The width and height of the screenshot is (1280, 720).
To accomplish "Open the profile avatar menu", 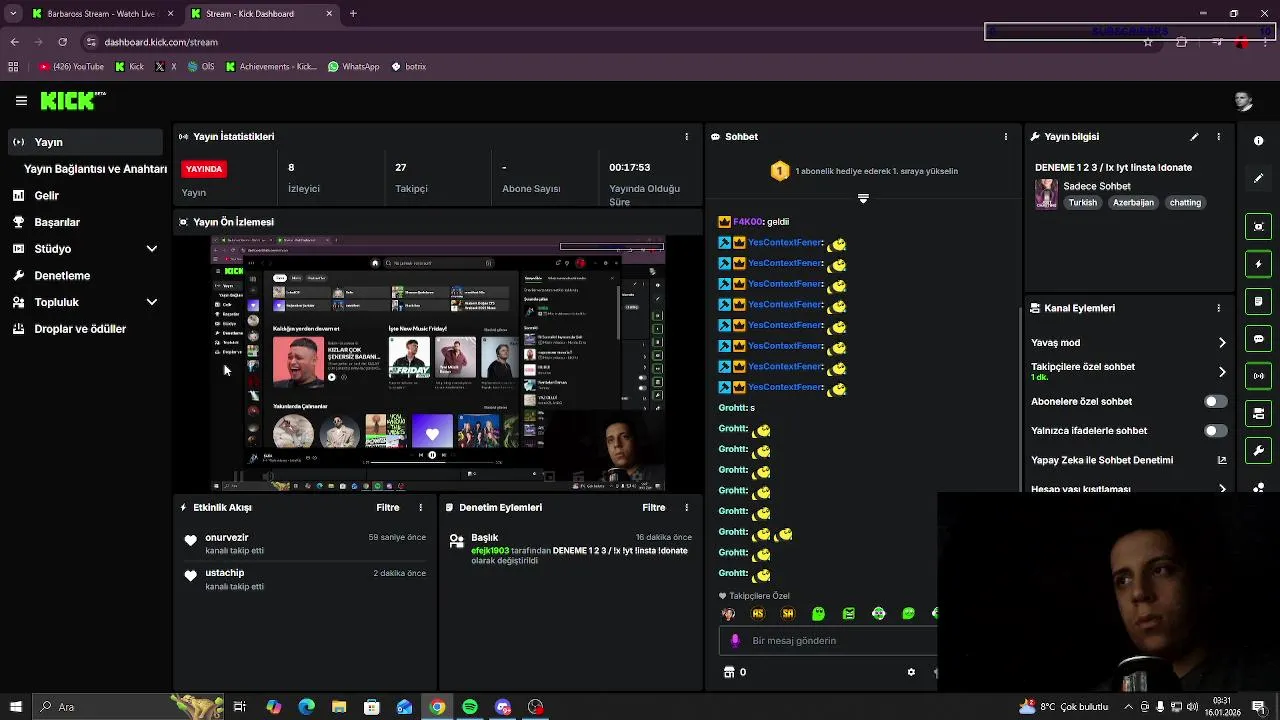I will click(1243, 101).
